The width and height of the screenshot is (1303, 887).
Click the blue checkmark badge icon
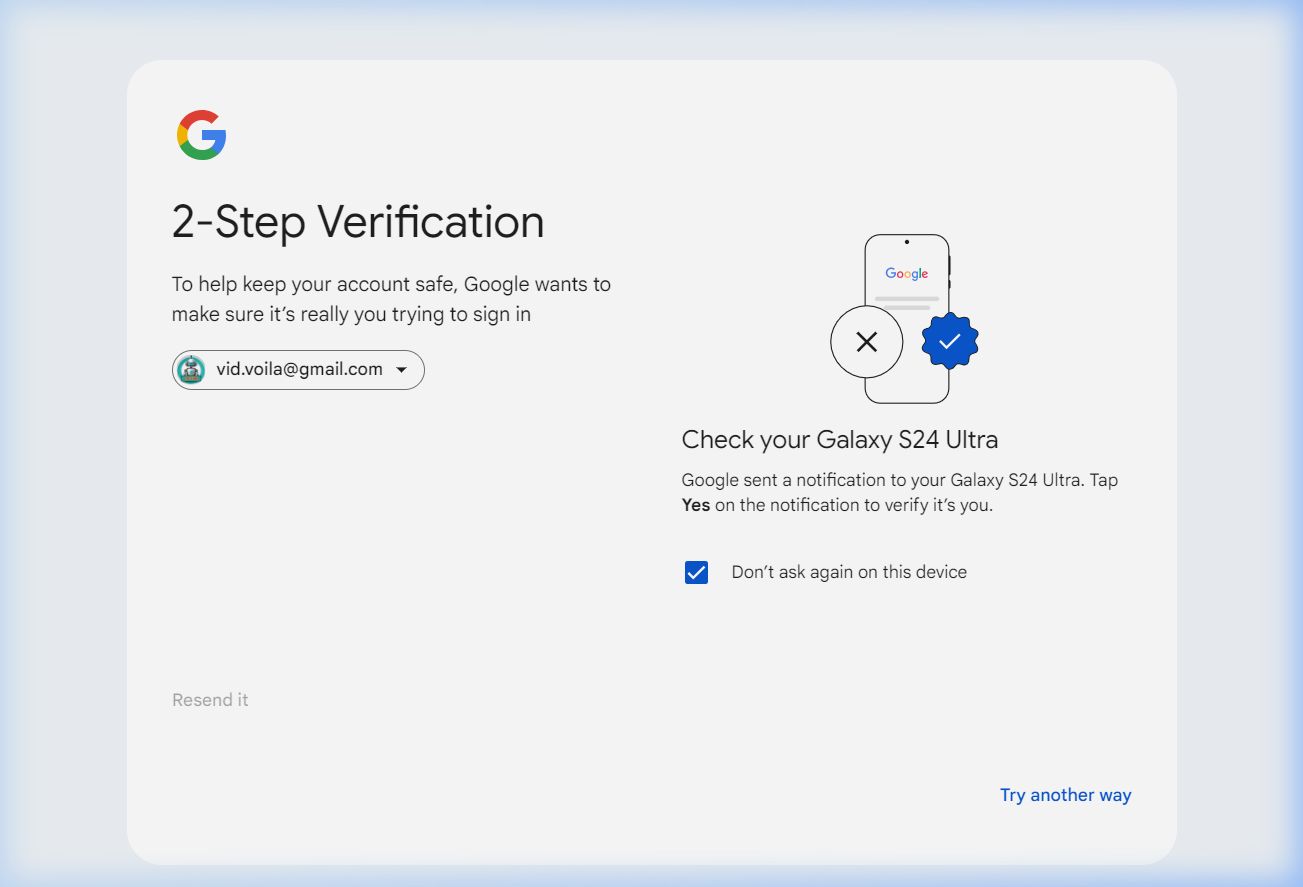tap(949, 342)
